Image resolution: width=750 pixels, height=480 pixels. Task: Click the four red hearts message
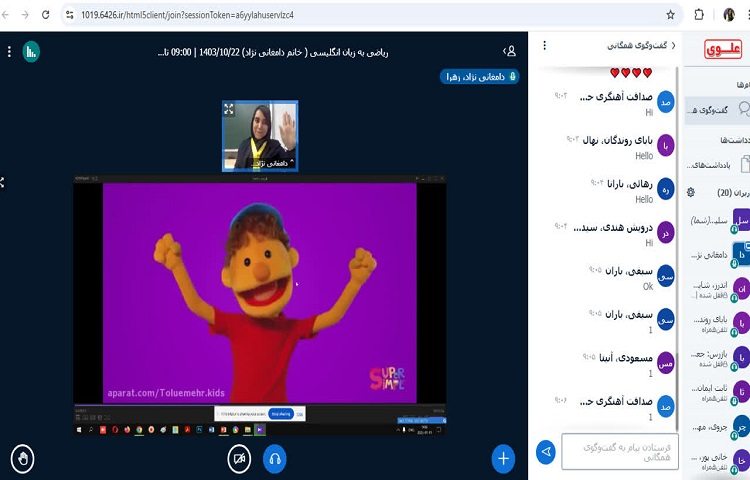click(x=631, y=73)
